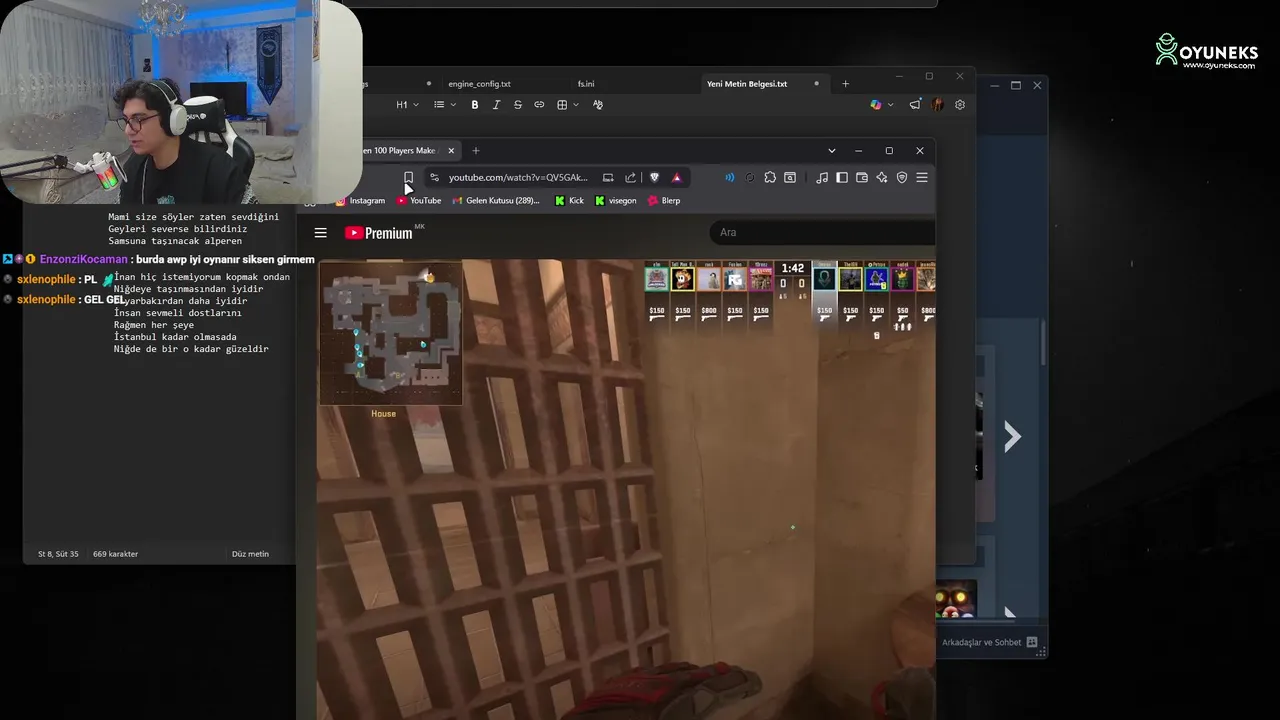Screen dimensions: 1280x720
Task: Open the YouTube guide hamburger menu
Action: (x=321, y=233)
